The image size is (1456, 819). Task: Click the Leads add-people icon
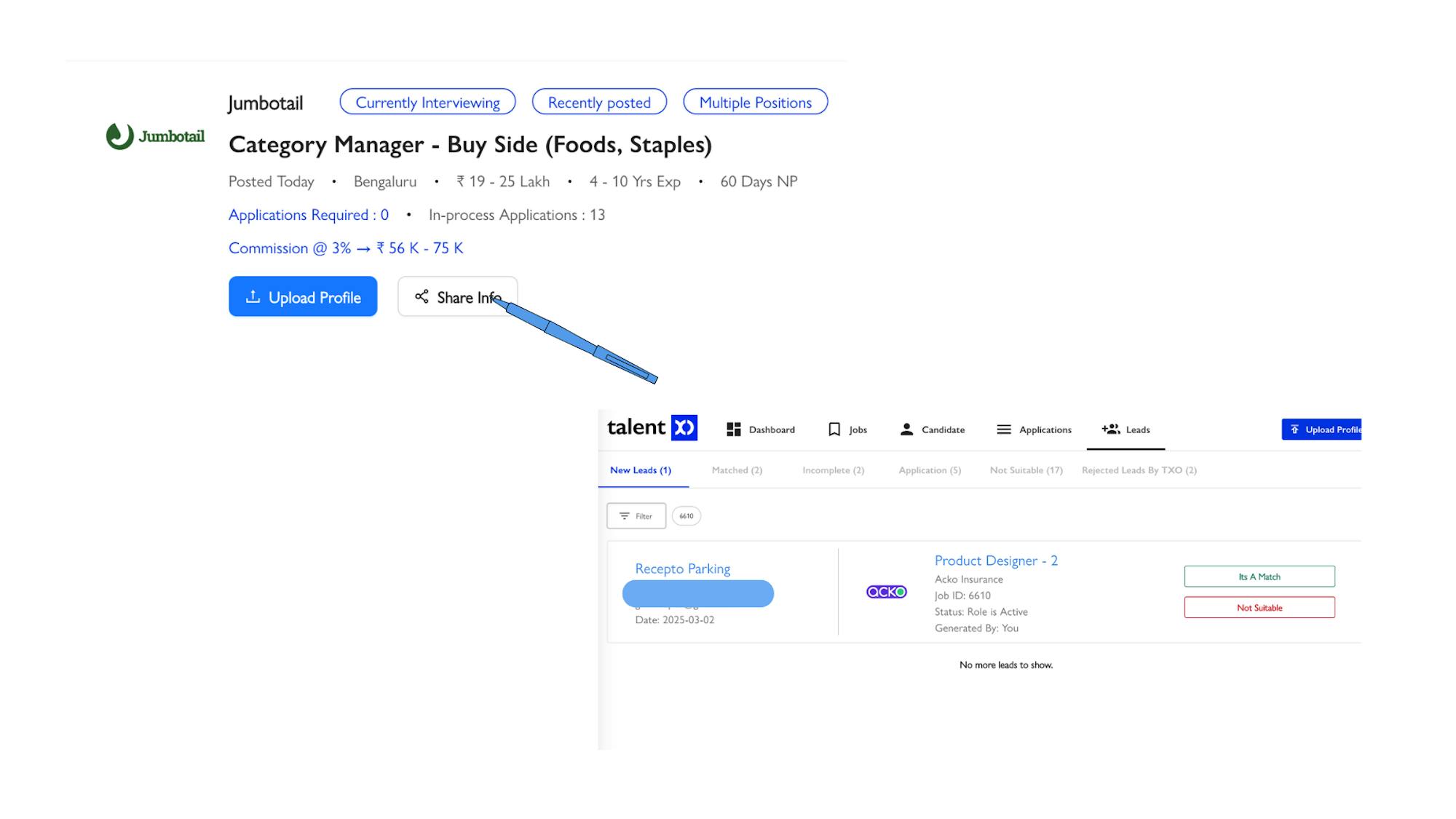[1110, 430]
